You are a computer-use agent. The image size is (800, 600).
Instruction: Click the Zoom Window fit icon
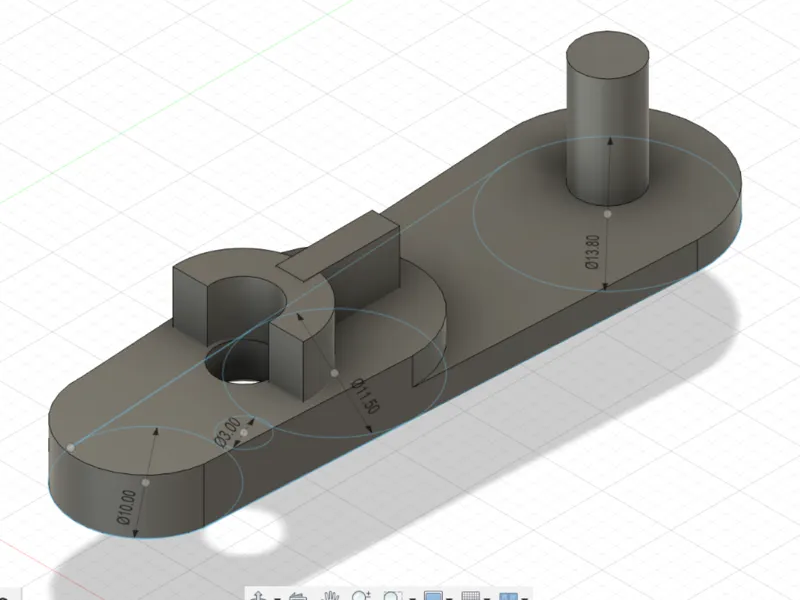[393, 595]
